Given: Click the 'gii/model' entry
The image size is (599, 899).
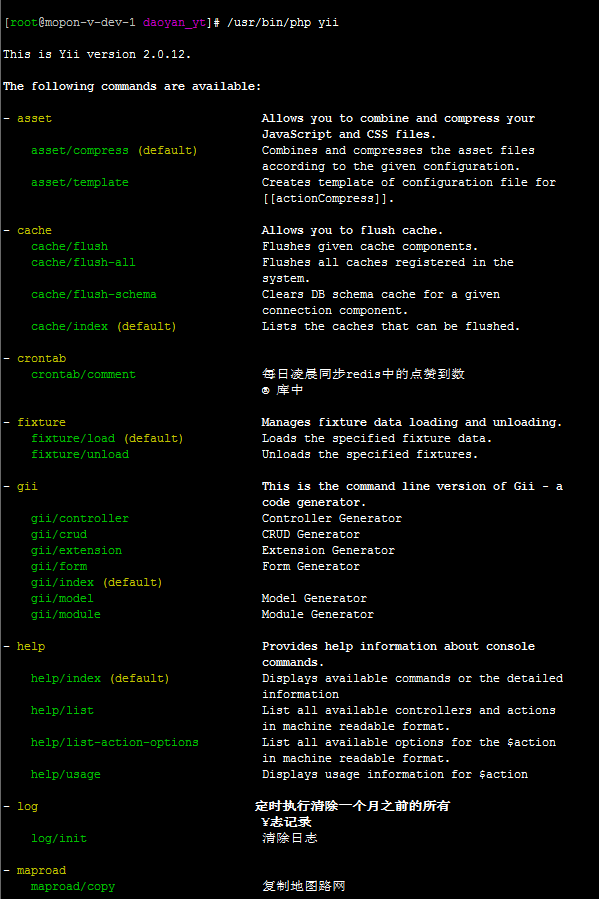Looking at the screenshot, I should pos(62,599).
